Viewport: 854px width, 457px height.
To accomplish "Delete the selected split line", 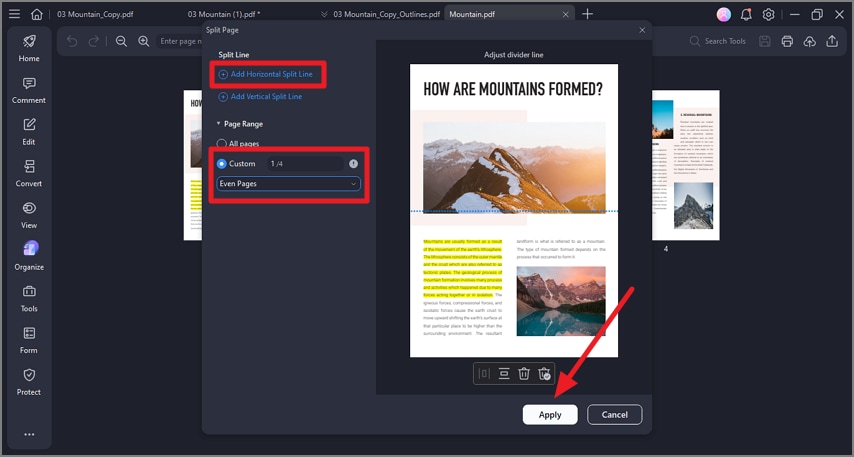I will (x=524, y=374).
